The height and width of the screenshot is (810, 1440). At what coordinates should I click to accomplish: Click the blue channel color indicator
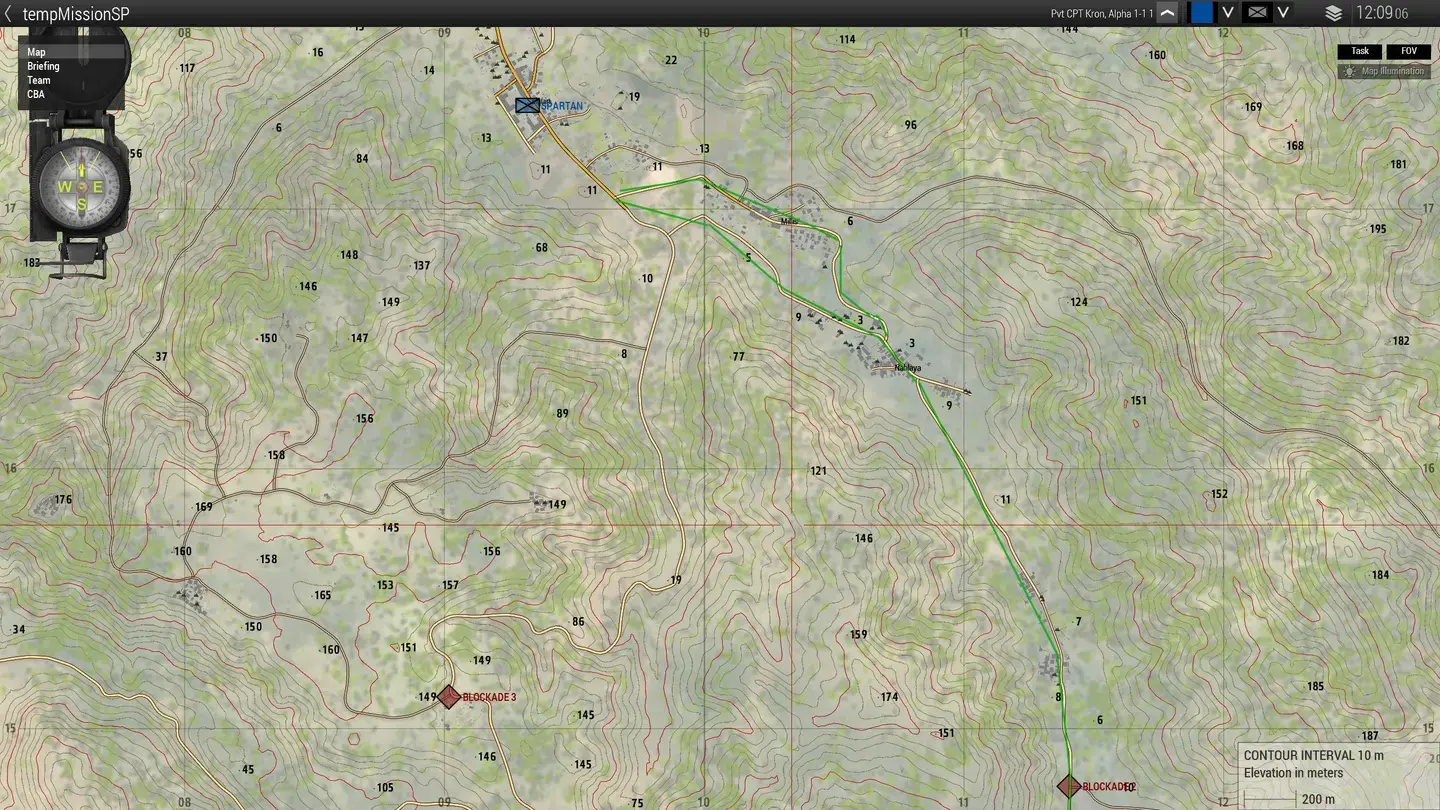click(1201, 12)
